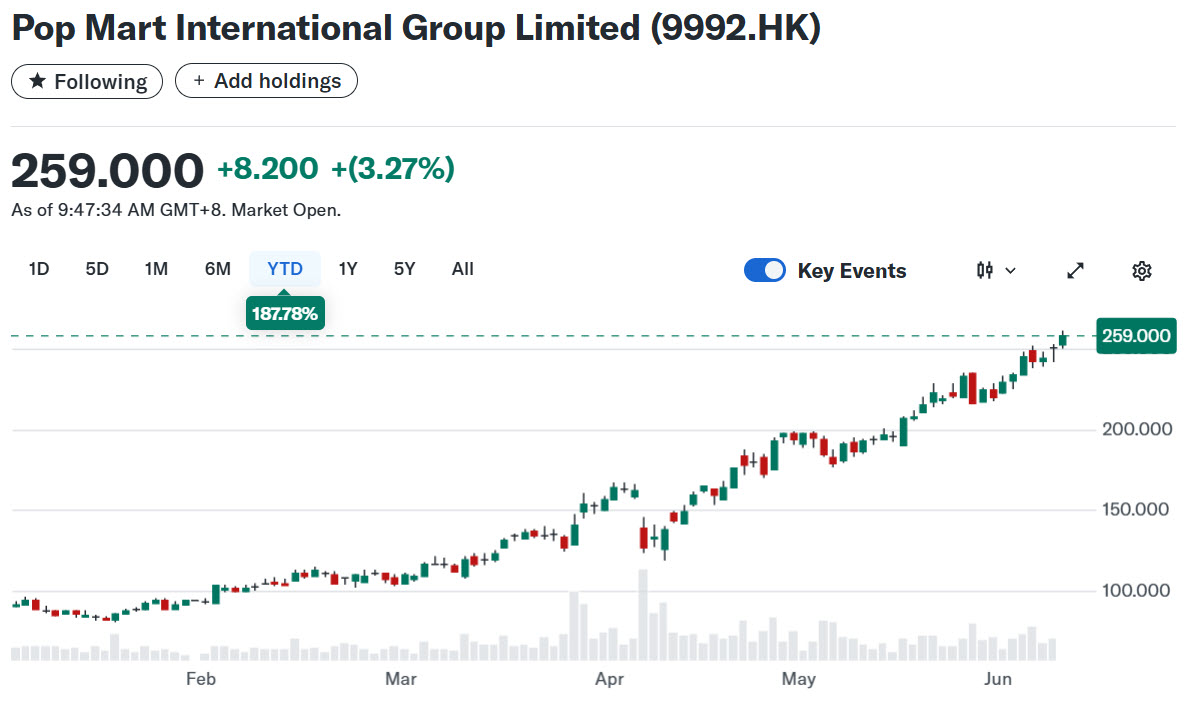Toggle the Key Events switch
Image resolution: width=1185 pixels, height=707 pixels.
pyautogui.click(x=765, y=270)
